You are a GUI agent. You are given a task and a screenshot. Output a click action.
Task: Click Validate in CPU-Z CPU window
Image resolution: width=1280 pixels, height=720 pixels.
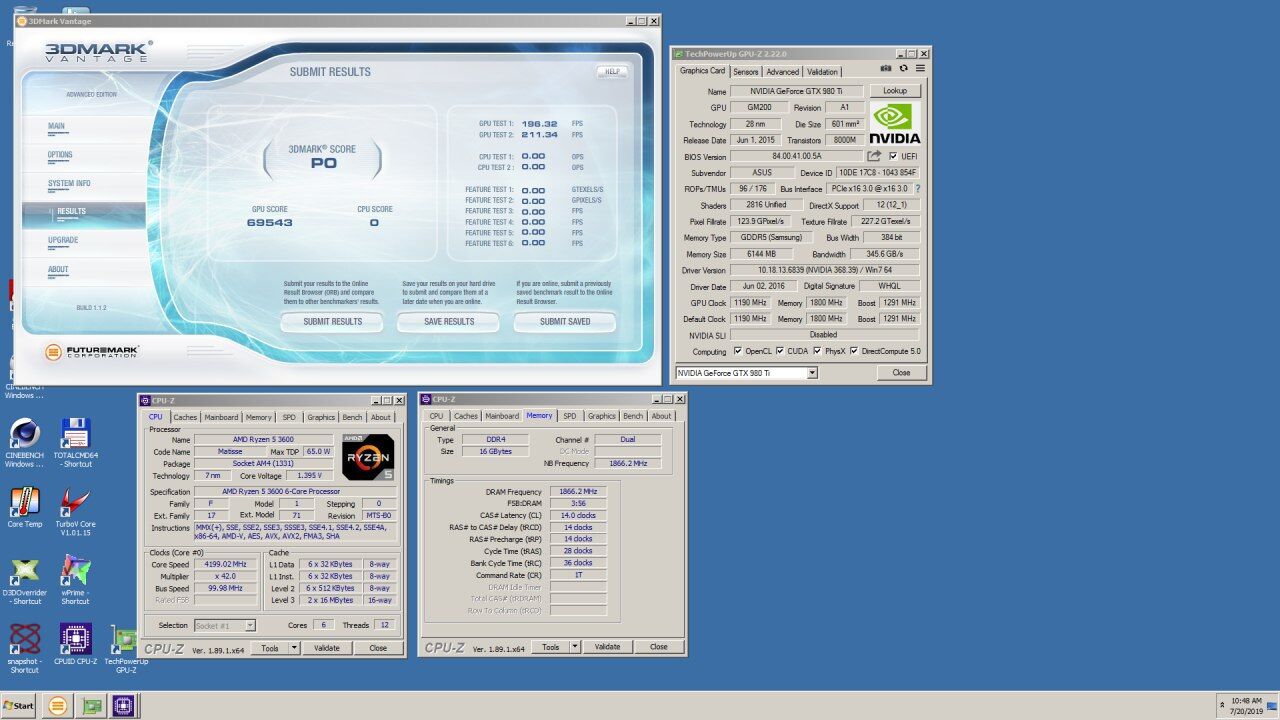pyautogui.click(x=327, y=648)
